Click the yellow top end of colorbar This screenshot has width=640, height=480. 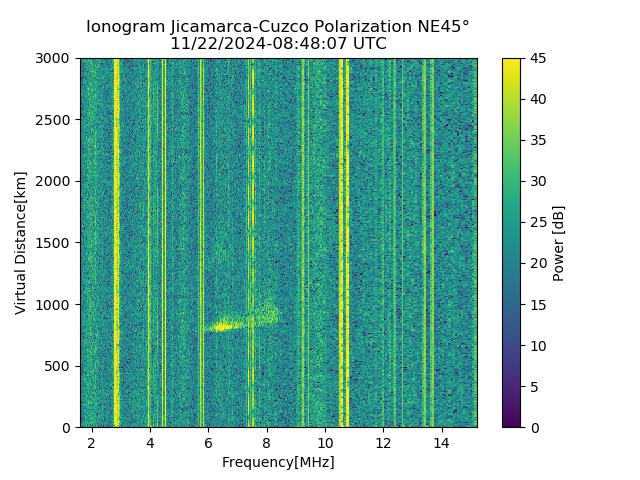(x=511, y=62)
